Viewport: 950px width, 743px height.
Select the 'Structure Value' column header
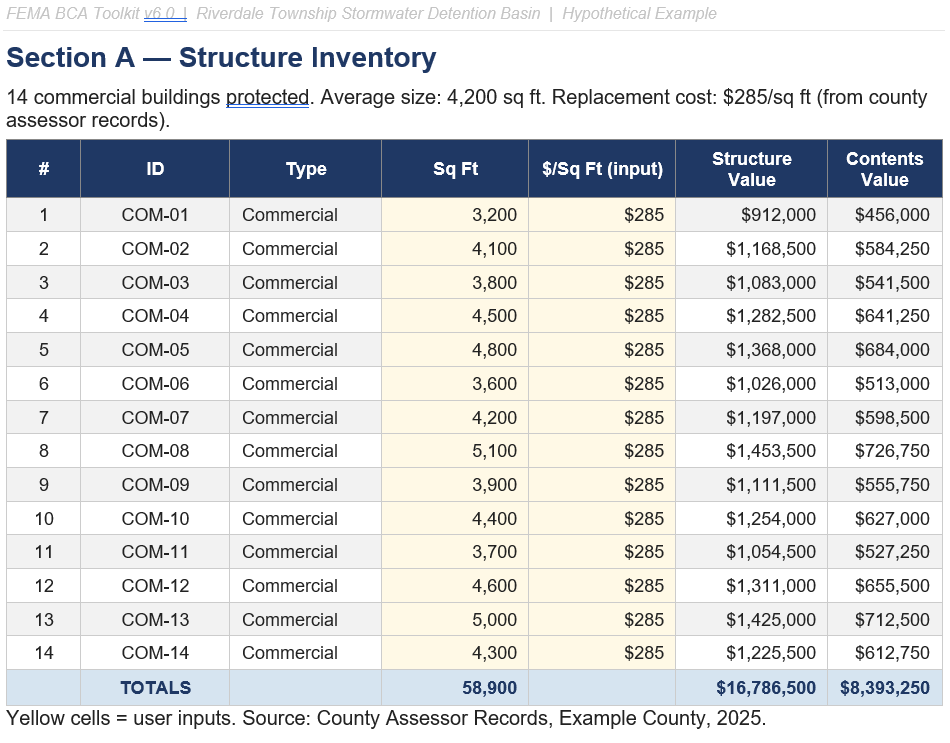(x=751, y=168)
